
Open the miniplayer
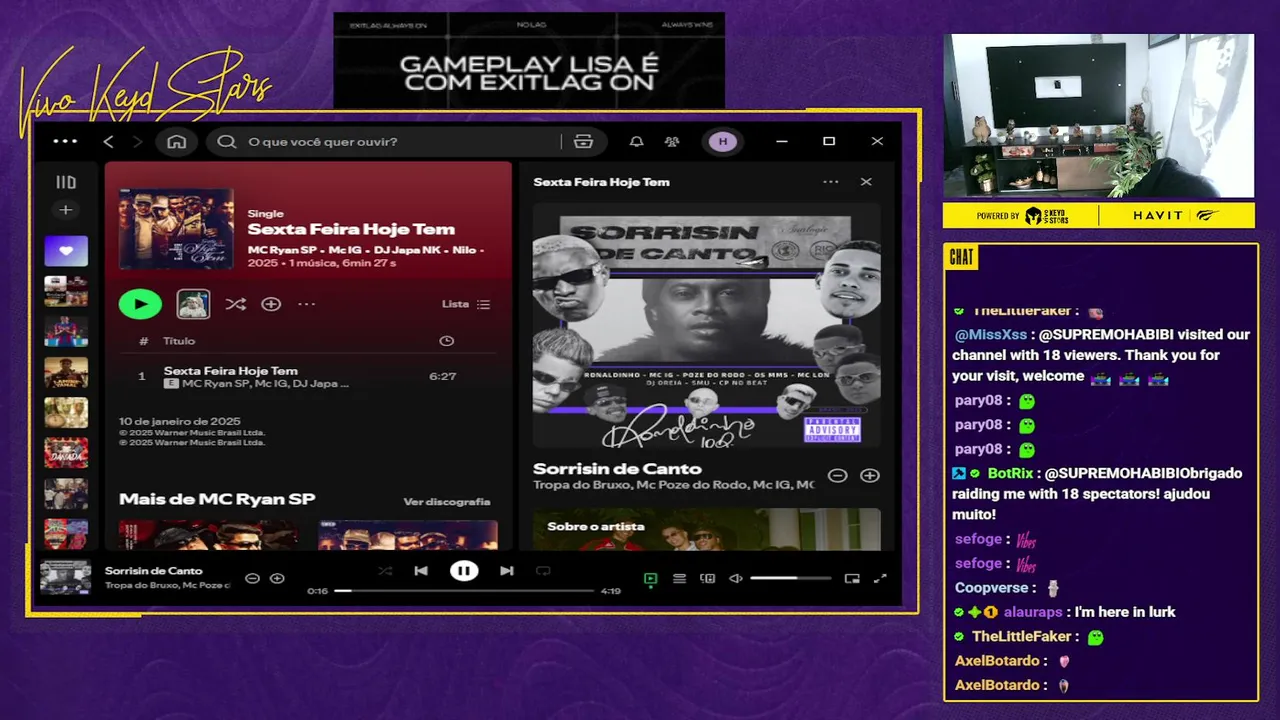point(852,578)
